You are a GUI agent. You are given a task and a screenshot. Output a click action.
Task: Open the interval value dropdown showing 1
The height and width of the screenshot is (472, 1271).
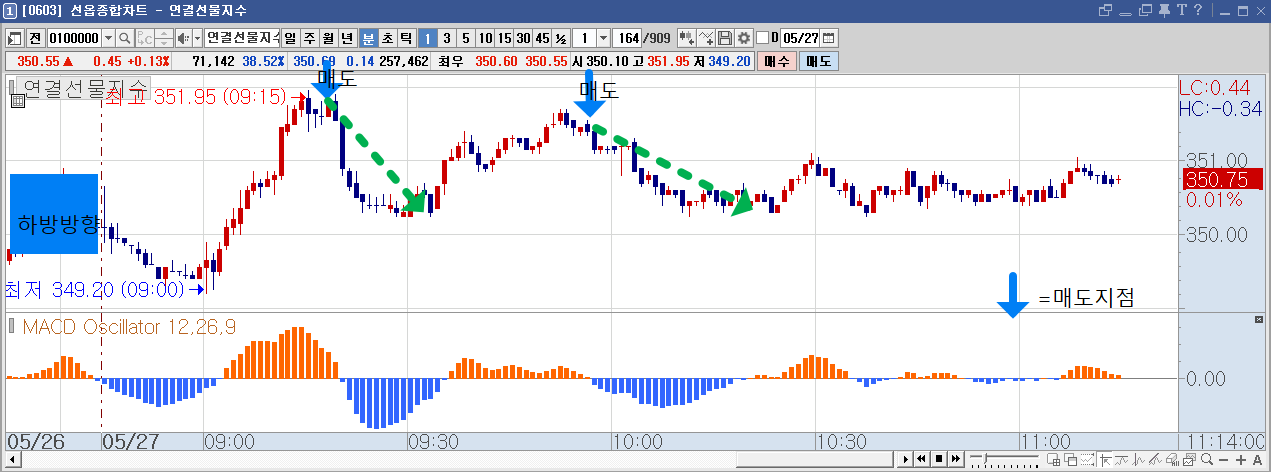(603, 38)
